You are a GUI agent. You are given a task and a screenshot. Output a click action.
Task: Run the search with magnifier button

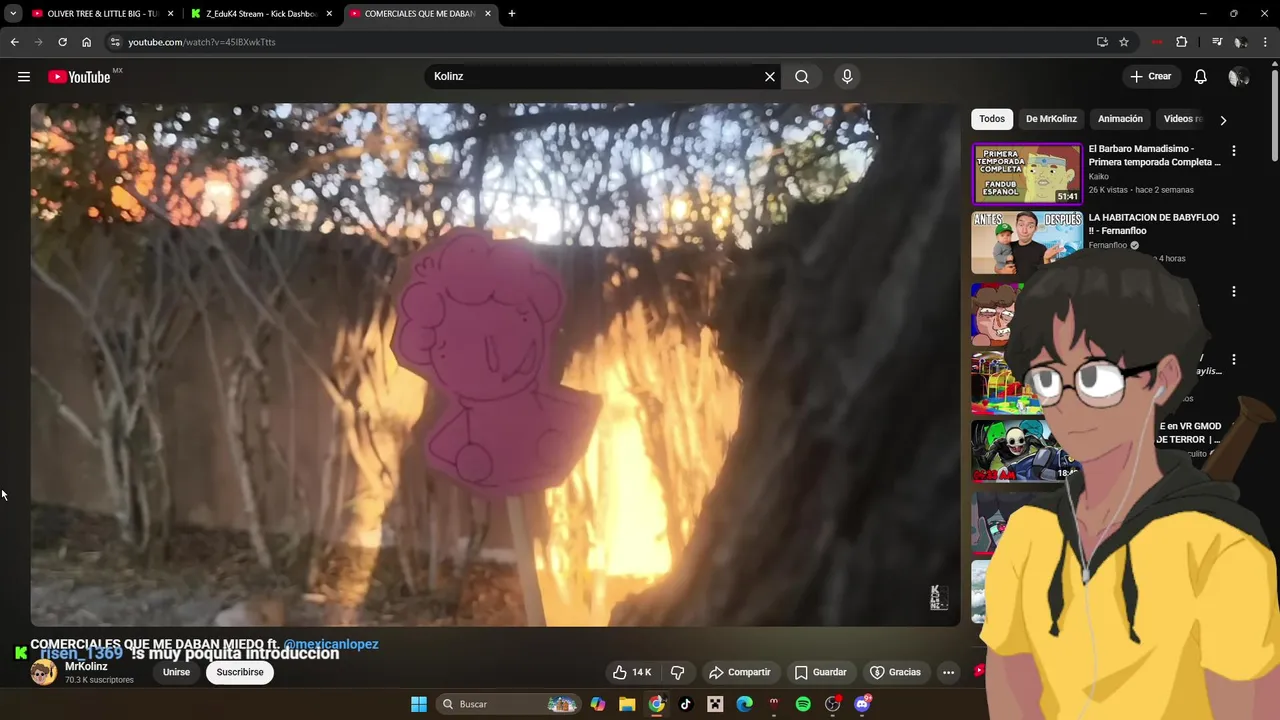802,77
